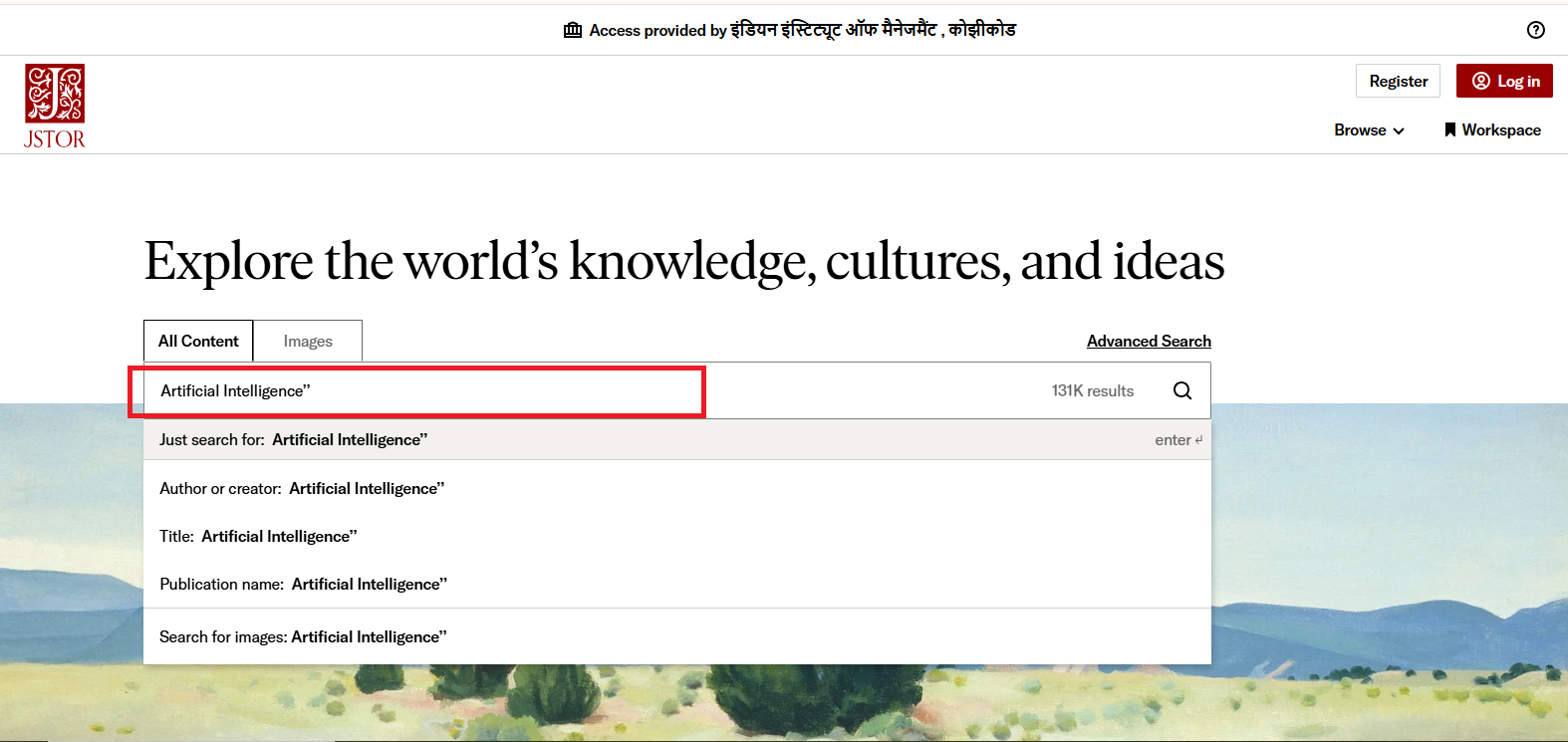This screenshot has width=1568, height=742.
Task: Select the All Content tab
Action: click(x=198, y=341)
